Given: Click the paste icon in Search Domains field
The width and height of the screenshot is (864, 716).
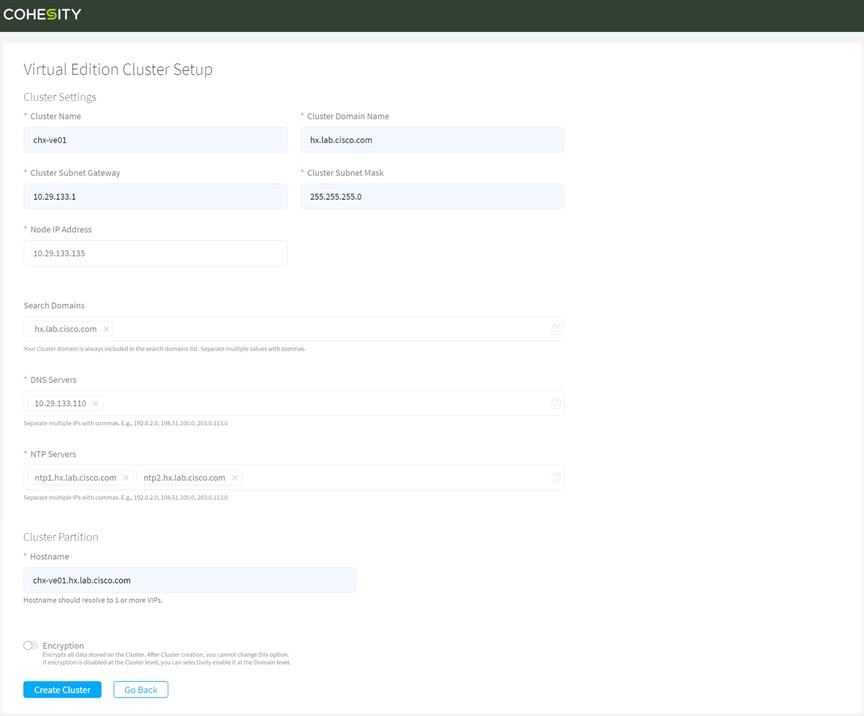Looking at the screenshot, I should coord(555,329).
